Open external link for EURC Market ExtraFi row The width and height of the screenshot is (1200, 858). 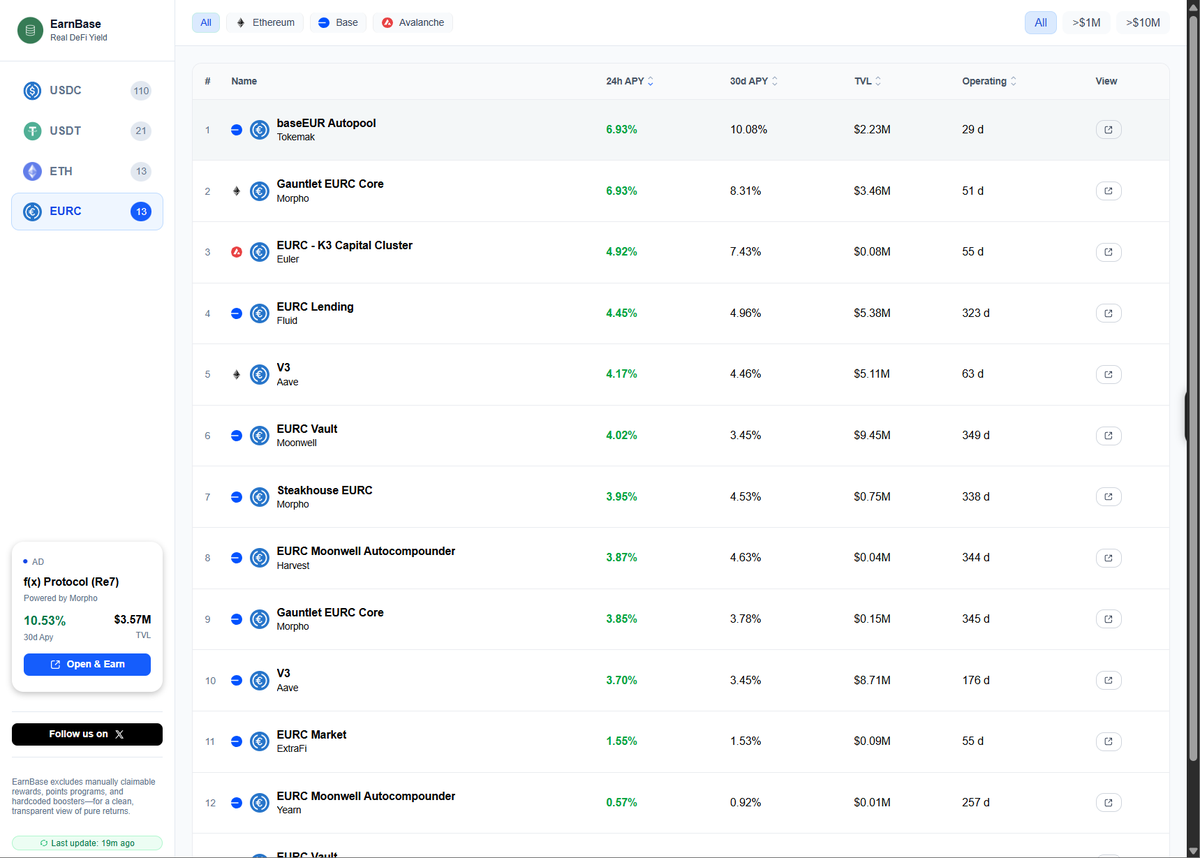tap(1108, 742)
